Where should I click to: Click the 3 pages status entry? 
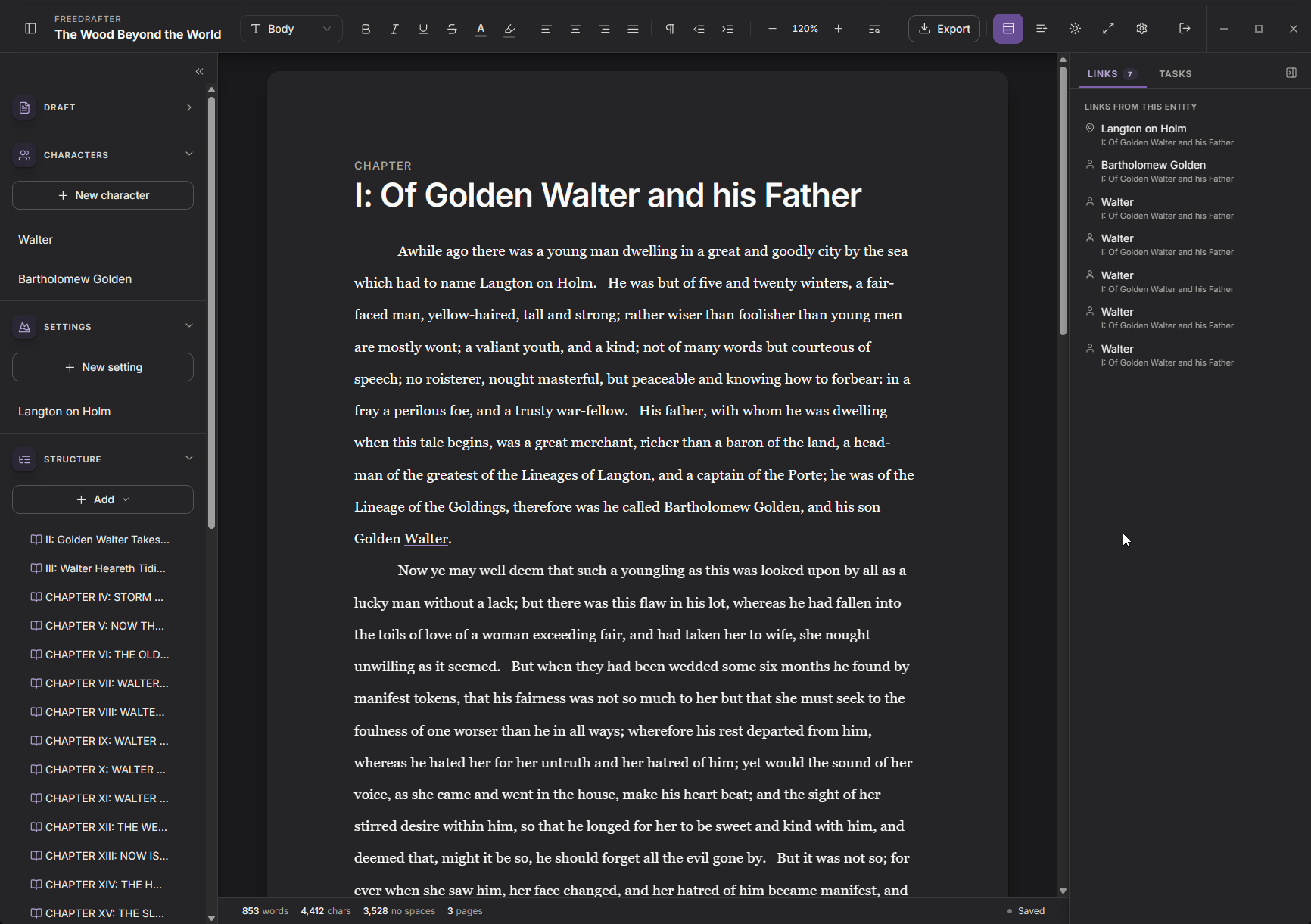pyautogui.click(x=465, y=911)
